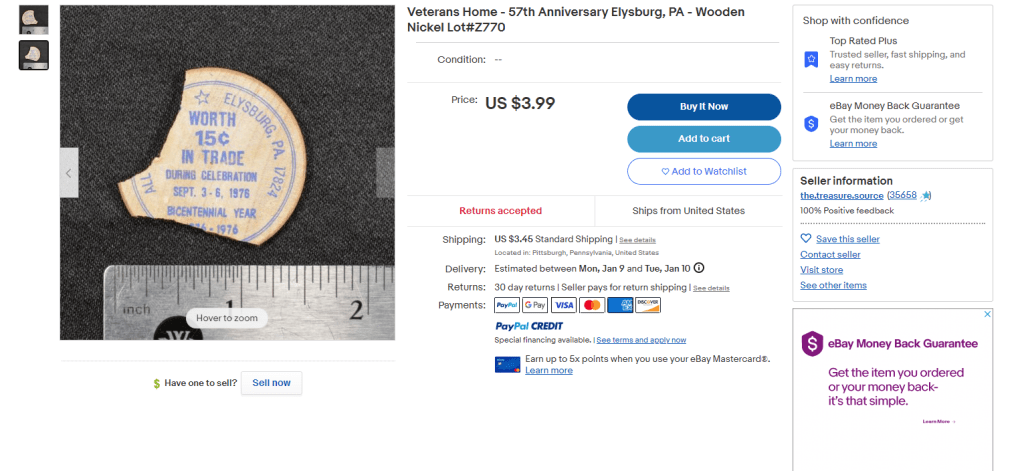Click the Visa payment icon
Image resolution: width=1022 pixels, height=471 pixels.
tap(564, 305)
